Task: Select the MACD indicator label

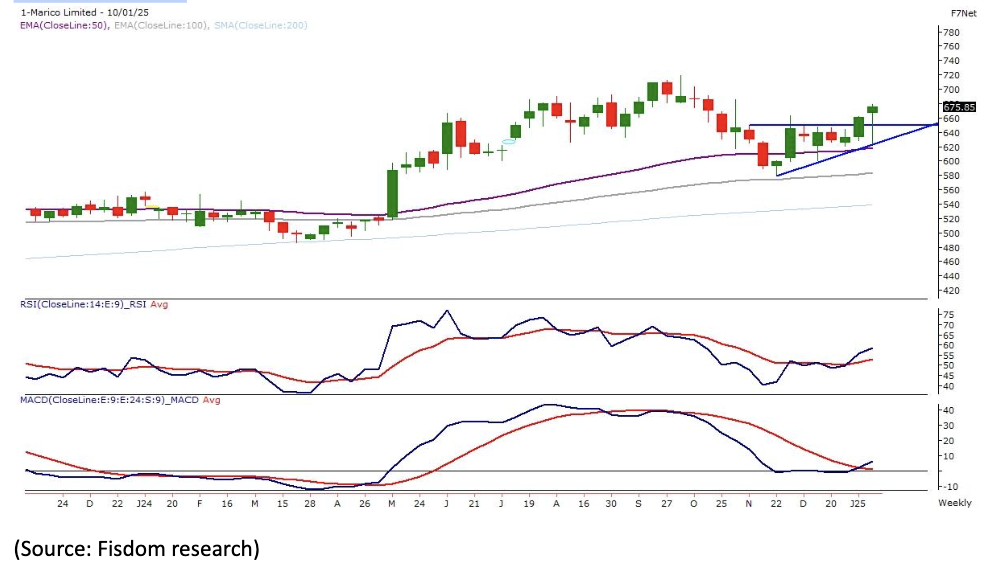Action: pos(95,400)
